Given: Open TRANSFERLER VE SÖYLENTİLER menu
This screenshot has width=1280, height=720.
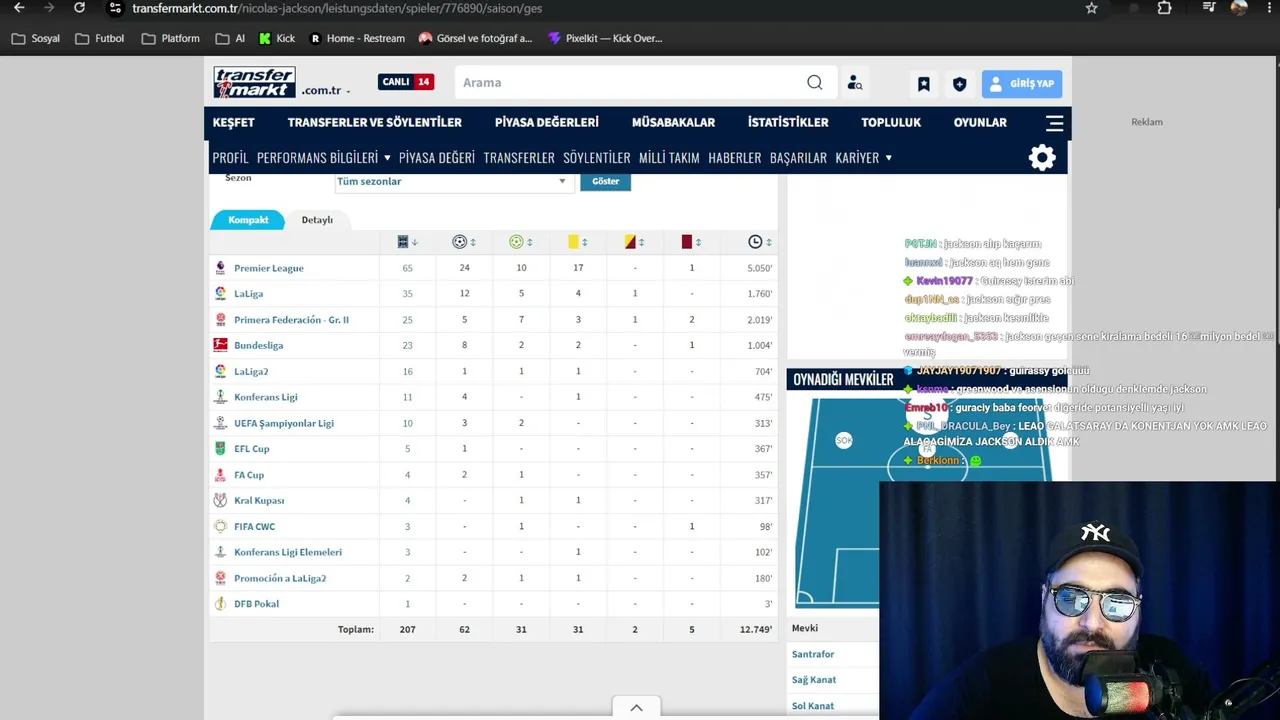Looking at the screenshot, I should pyautogui.click(x=375, y=123).
